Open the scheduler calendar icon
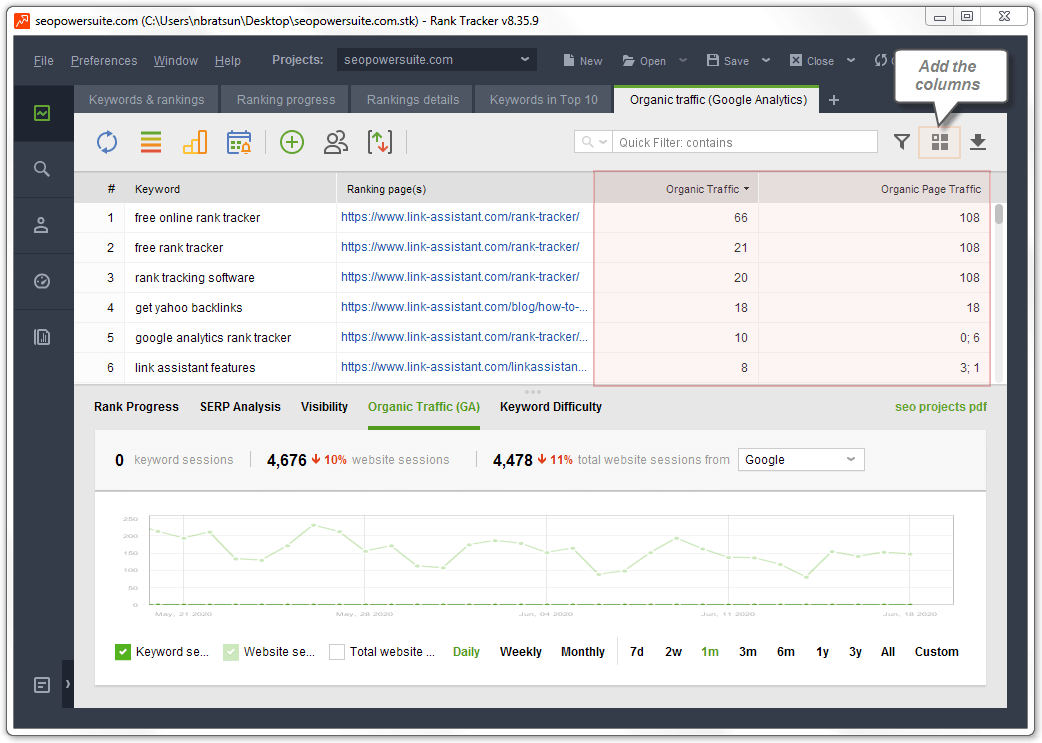Image resolution: width=1042 pixels, height=743 pixels. coord(239,142)
